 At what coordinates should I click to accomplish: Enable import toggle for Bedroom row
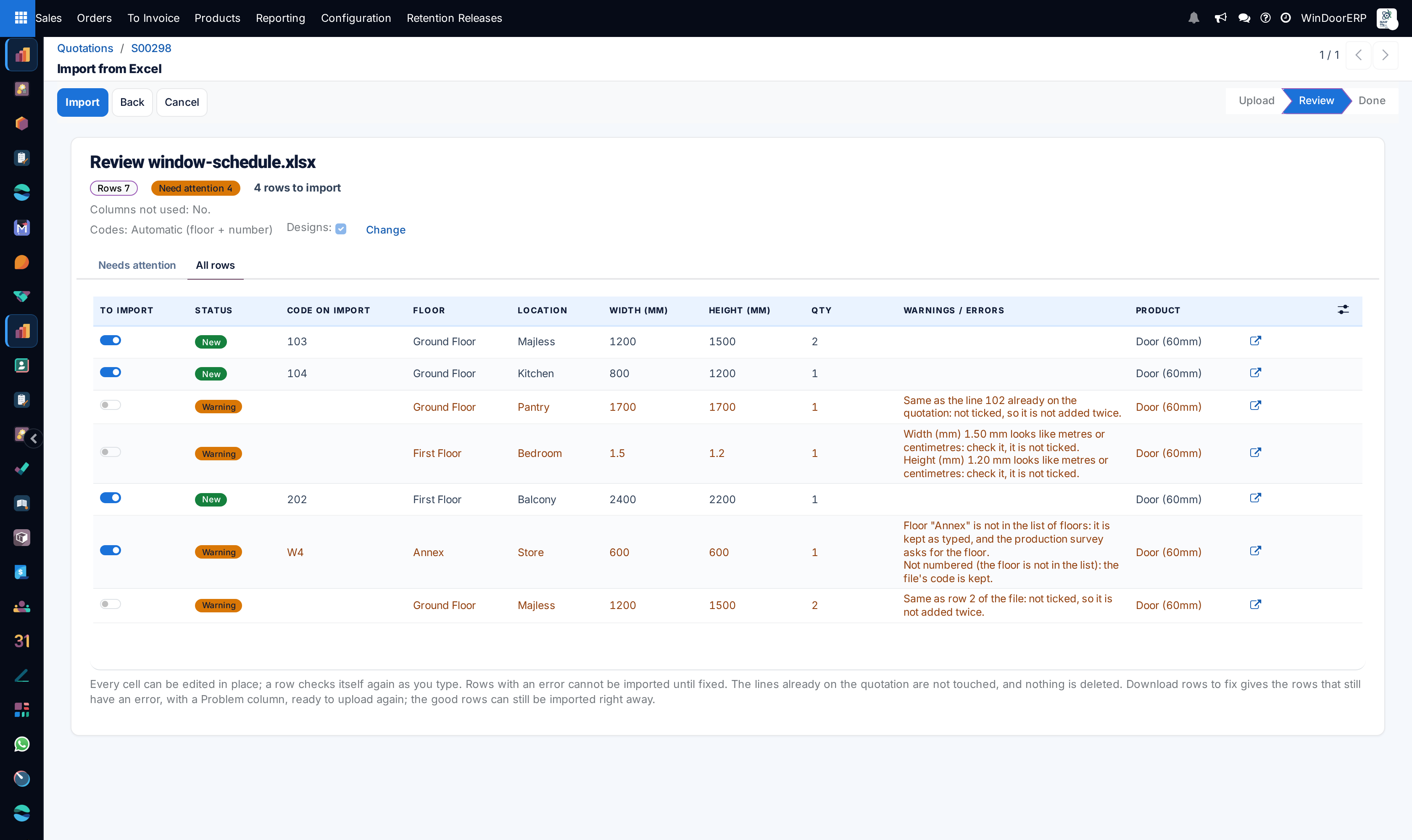111,452
